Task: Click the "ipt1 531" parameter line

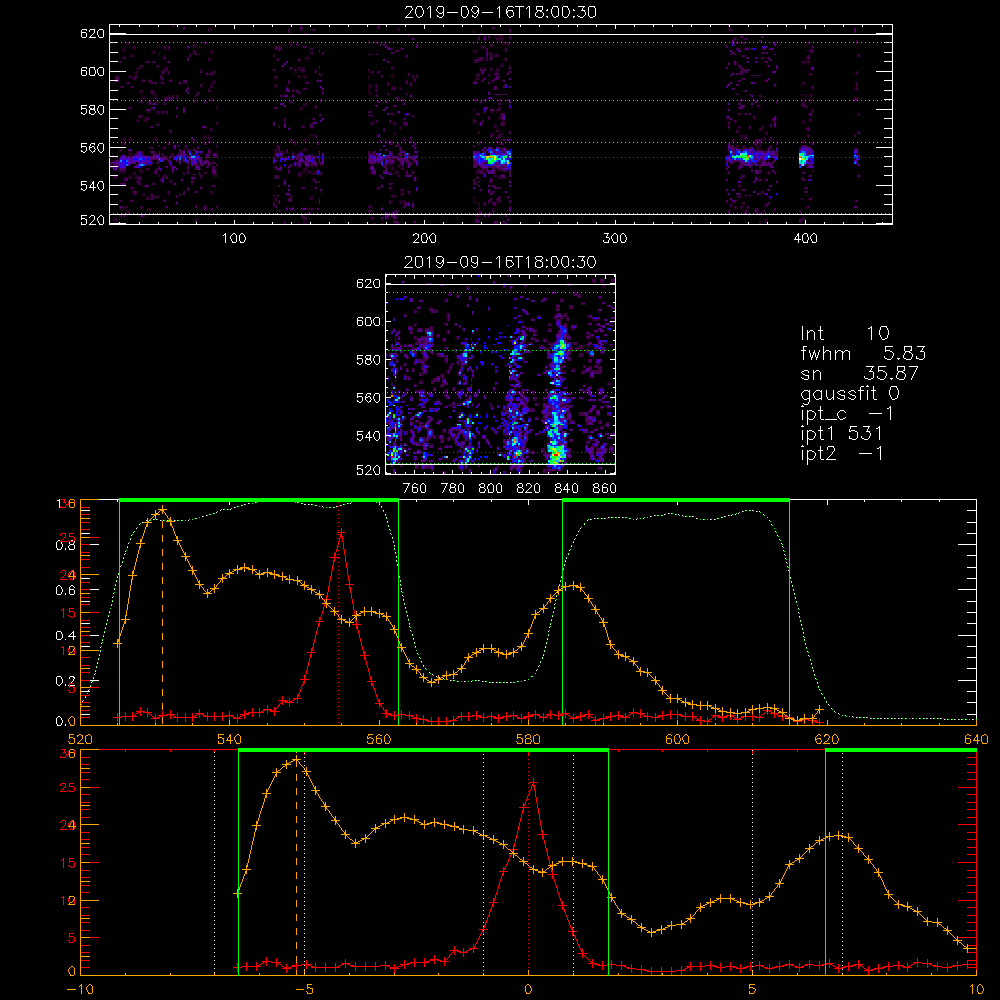Action: pyautogui.click(x=841, y=434)
